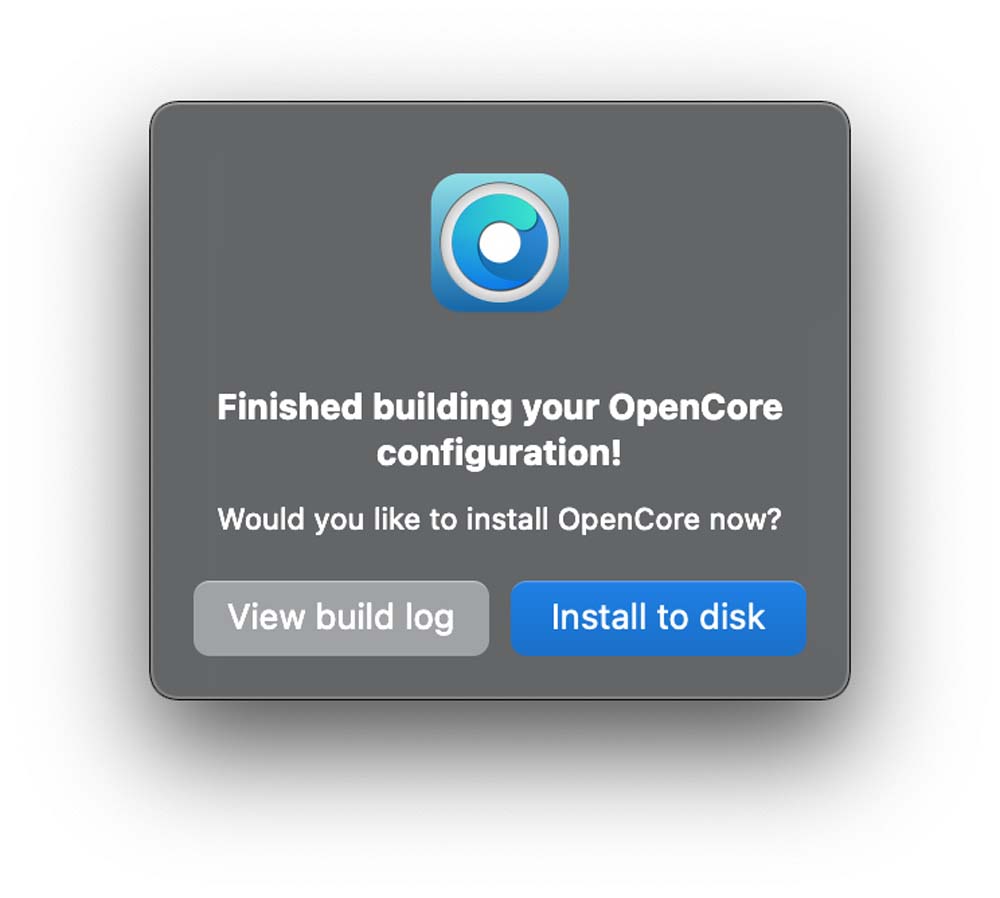Image resolution: width=1000 pixels, height=898 pixels.
Task: Click the word 'Finished' in the heading
Action: coord(290,406)
